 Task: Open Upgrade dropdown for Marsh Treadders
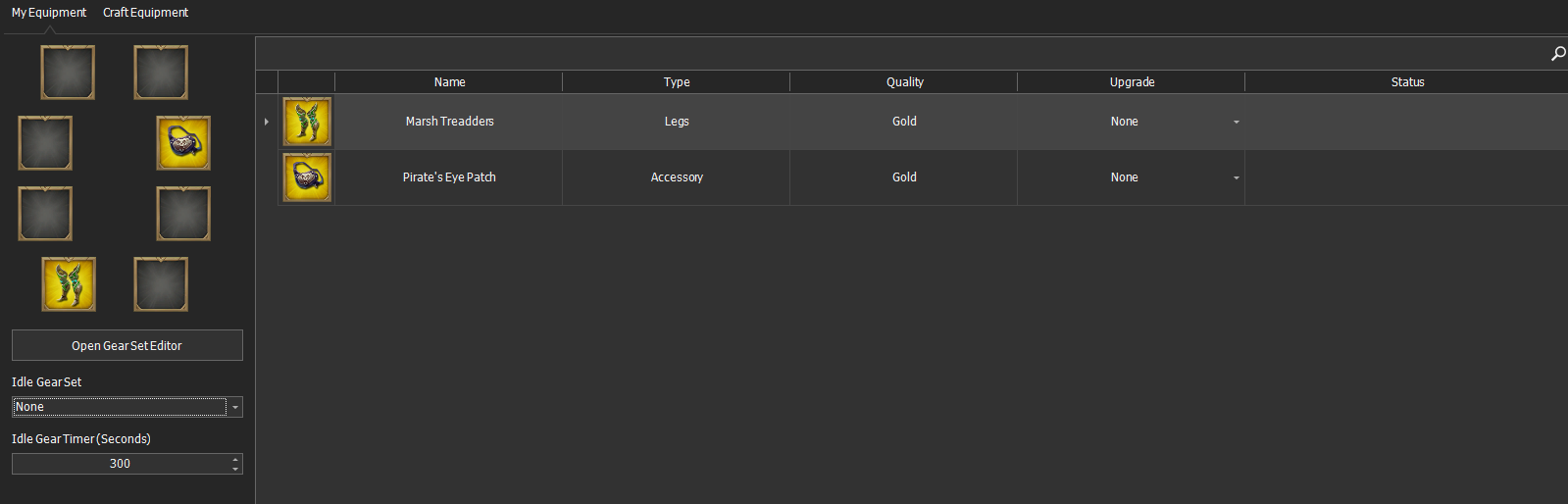1236,122
